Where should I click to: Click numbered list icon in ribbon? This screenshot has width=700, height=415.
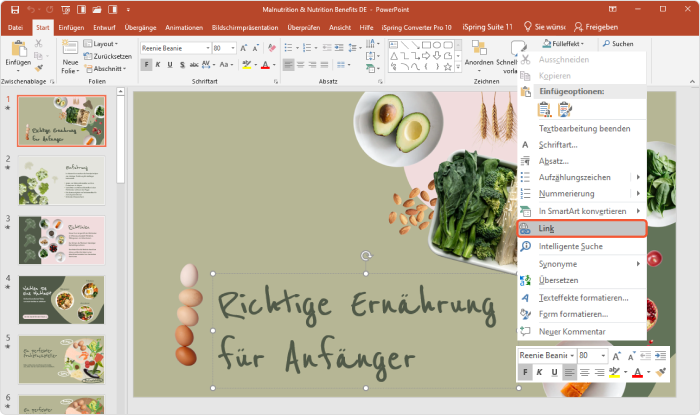point(307,48)
